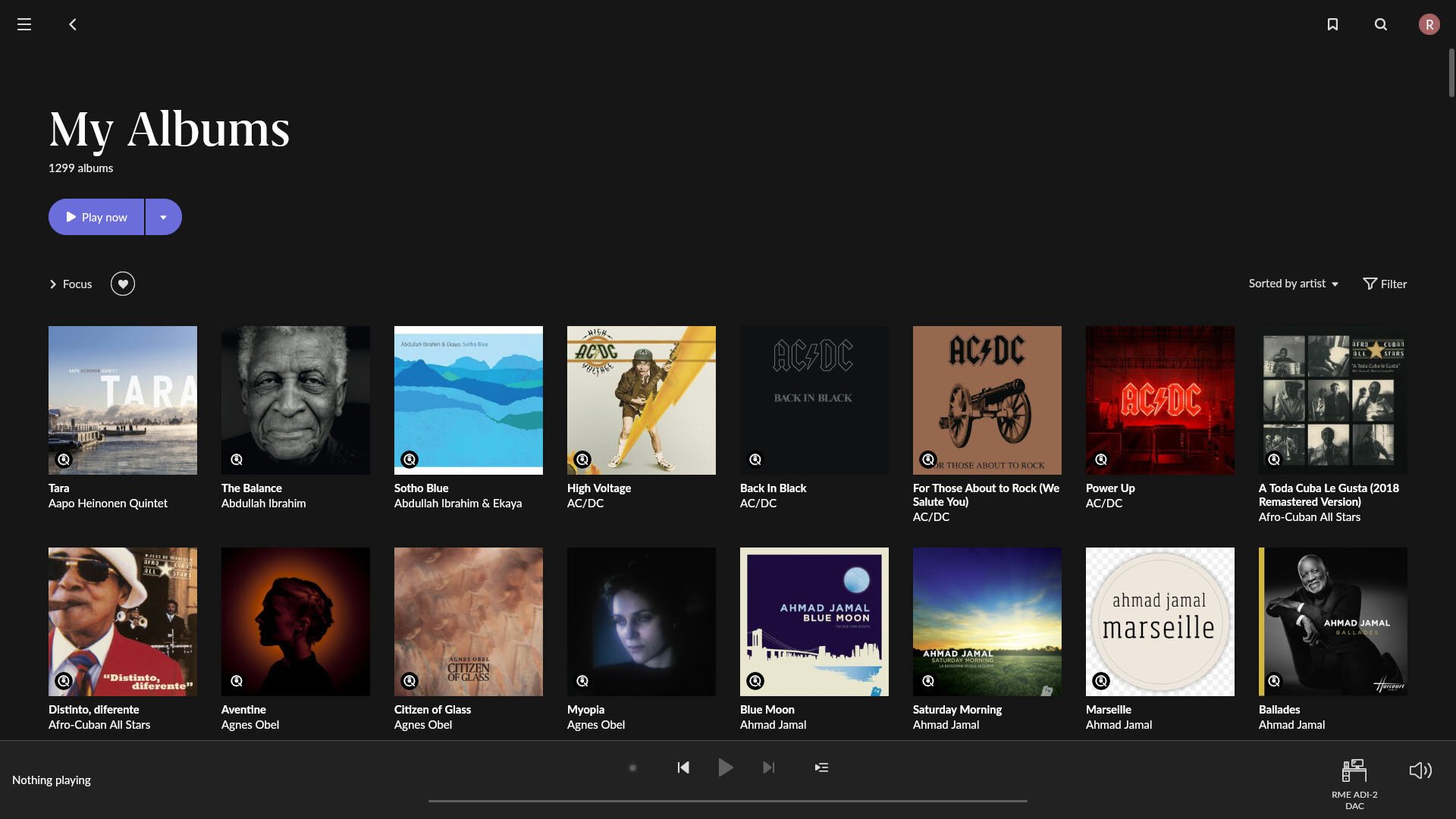Open the Play now dropdown arrow

(164, 217)
